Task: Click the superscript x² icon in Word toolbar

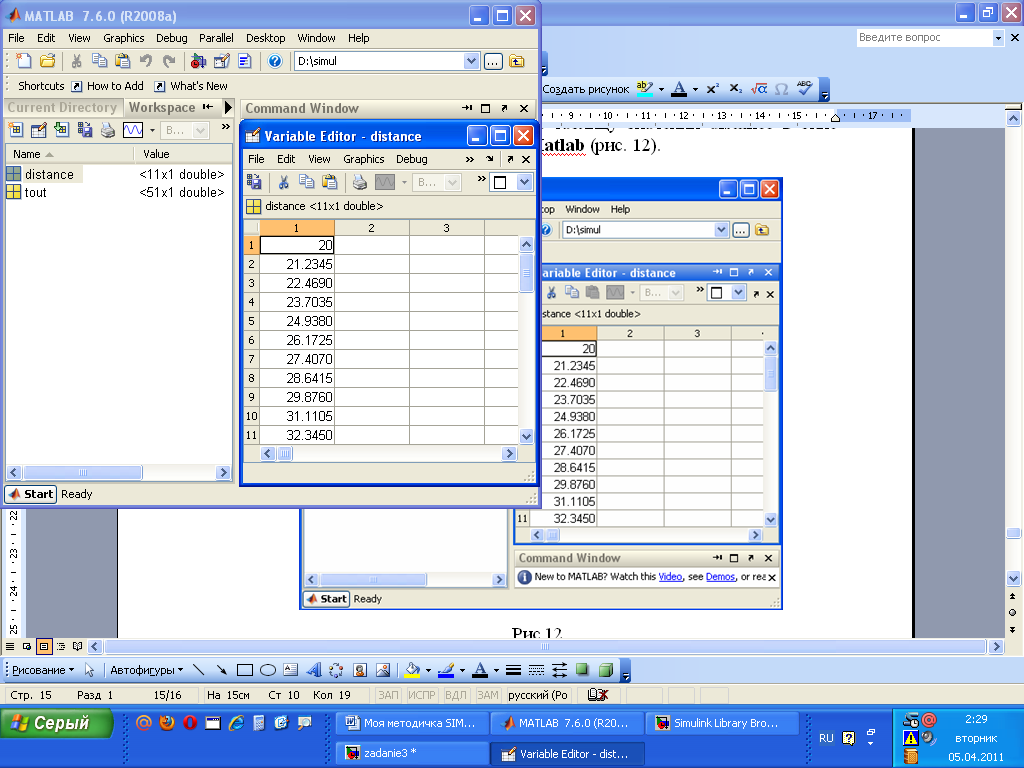Action: point(712,88)
